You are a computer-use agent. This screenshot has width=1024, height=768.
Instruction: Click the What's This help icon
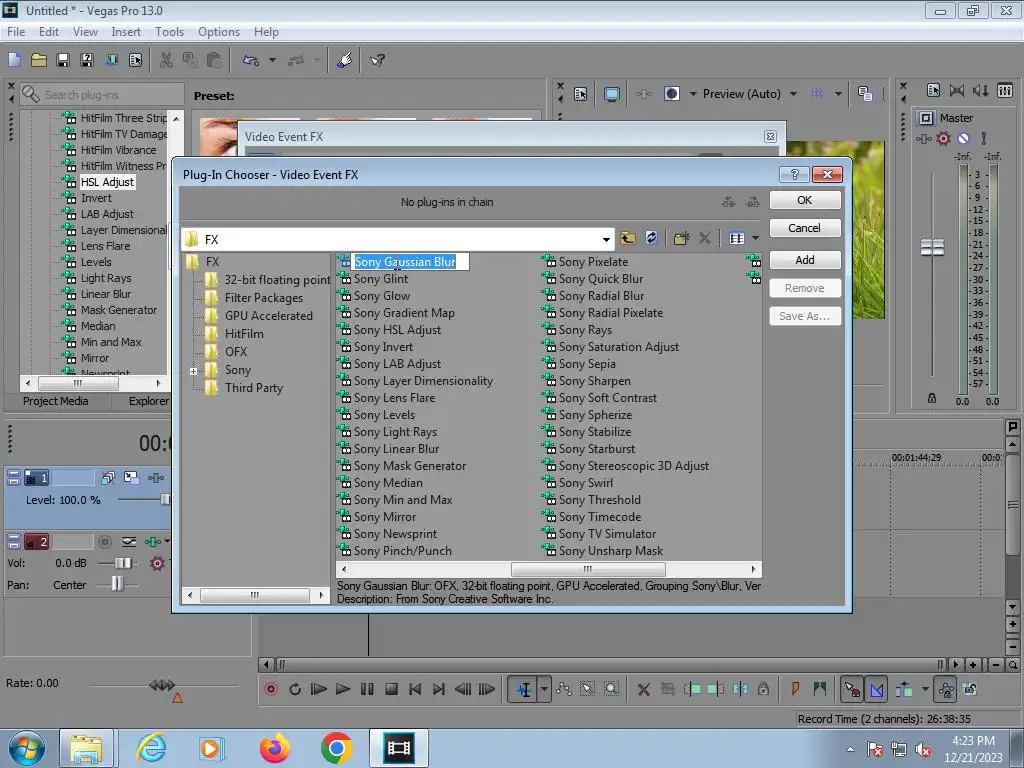coord(377,60)
